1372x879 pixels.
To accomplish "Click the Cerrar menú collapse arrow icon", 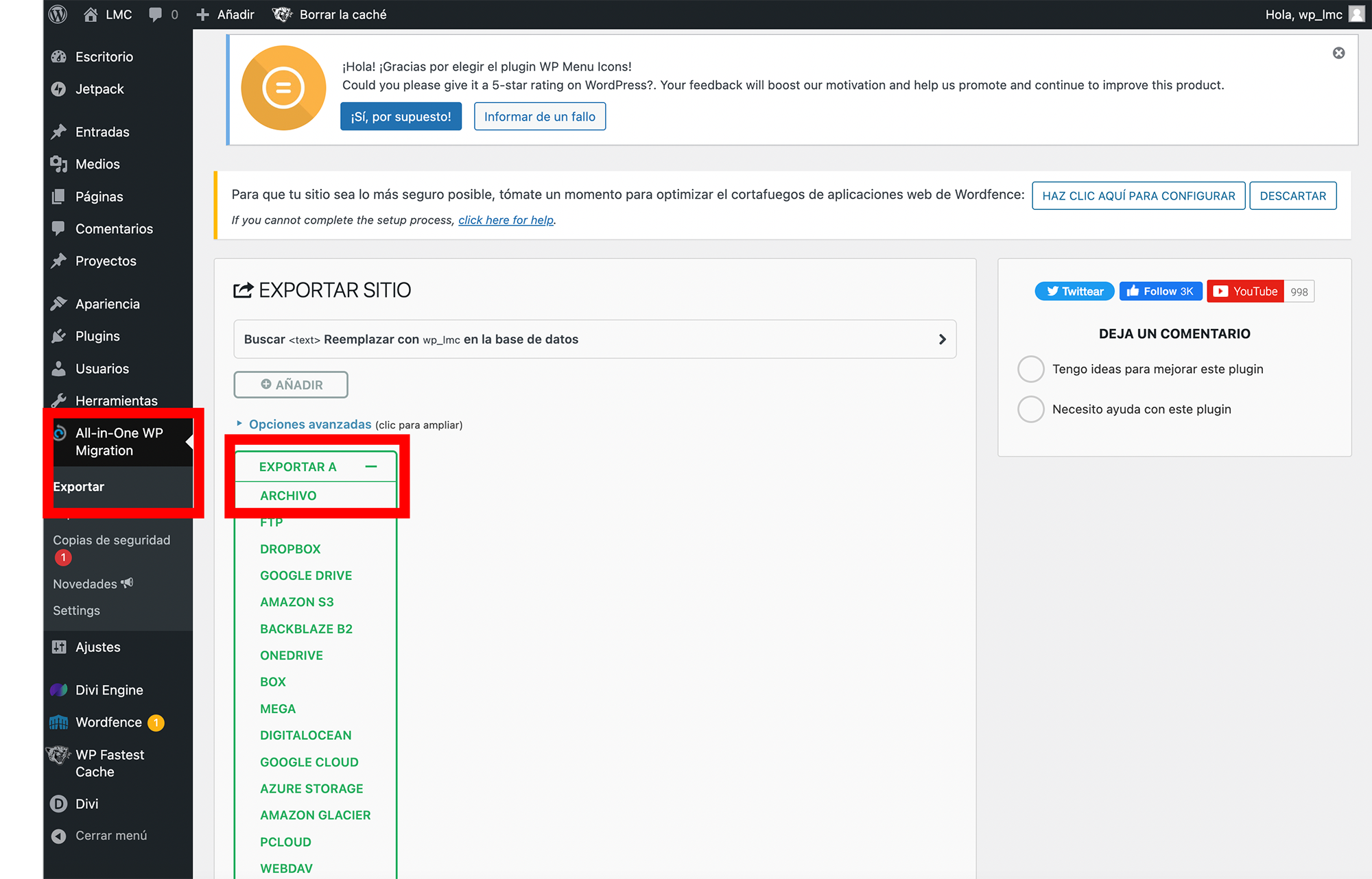I will [59, 836].
